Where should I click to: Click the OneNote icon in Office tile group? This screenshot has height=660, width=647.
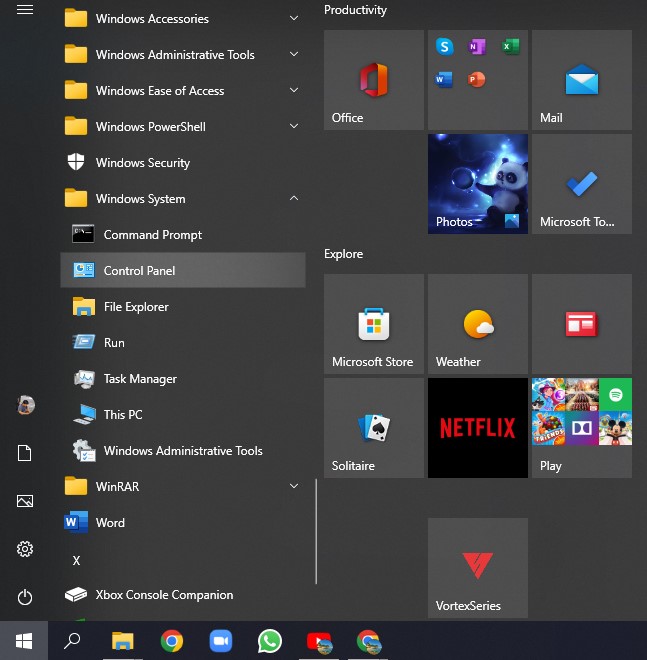[x=477, y=46]
